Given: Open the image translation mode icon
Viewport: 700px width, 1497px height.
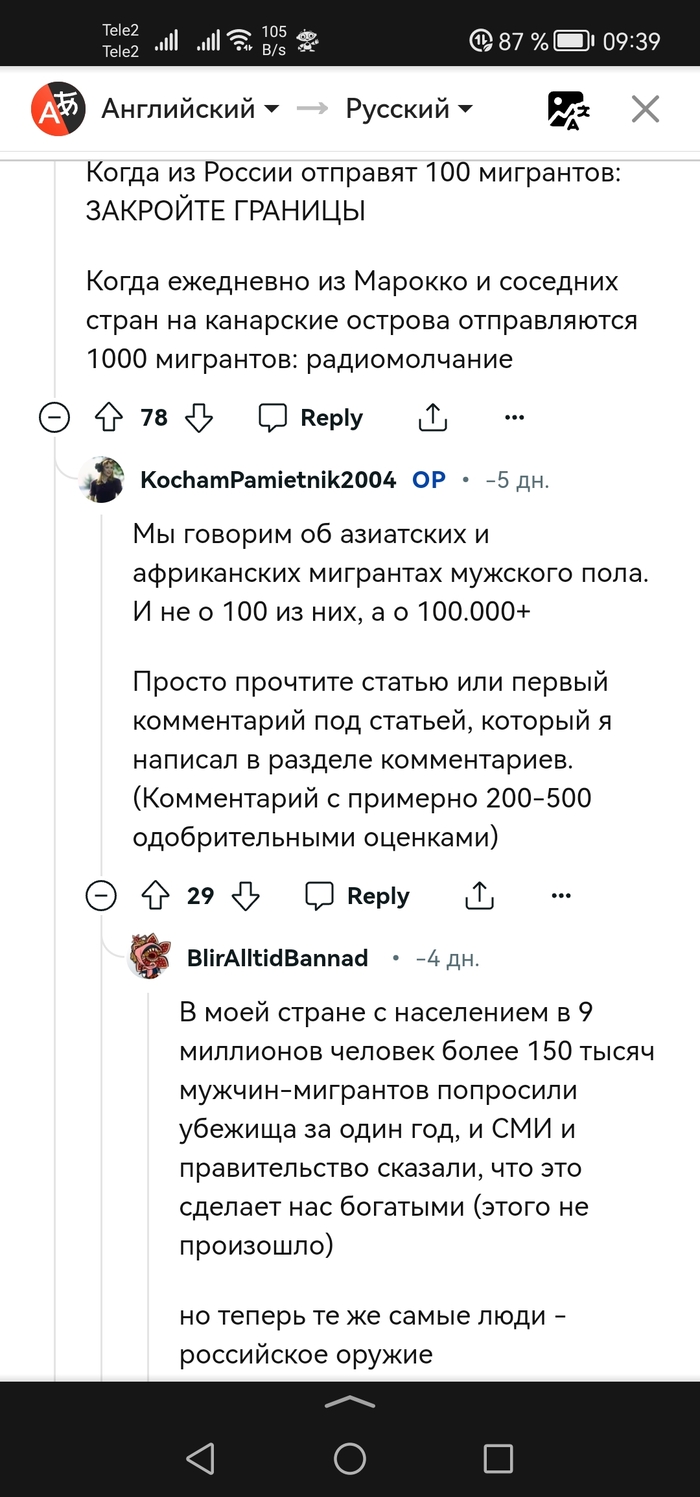Looking at the screenshot, I should pyautogui.click(x=568, y=110).
